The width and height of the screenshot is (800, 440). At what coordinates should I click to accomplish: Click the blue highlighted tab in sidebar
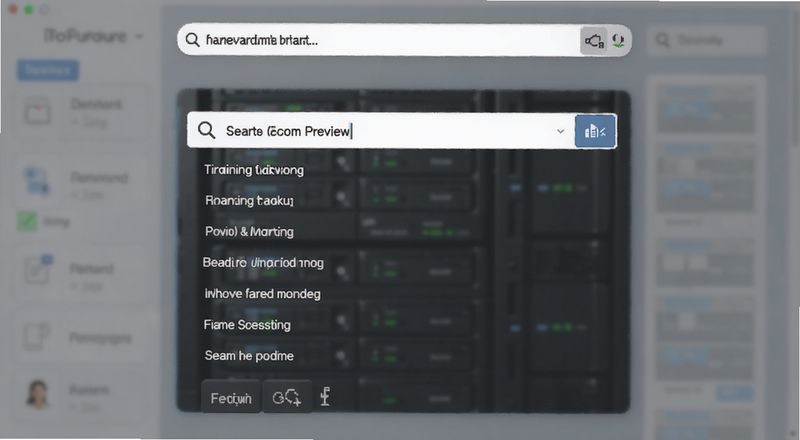pyautogui.click(x=48, y=70)
